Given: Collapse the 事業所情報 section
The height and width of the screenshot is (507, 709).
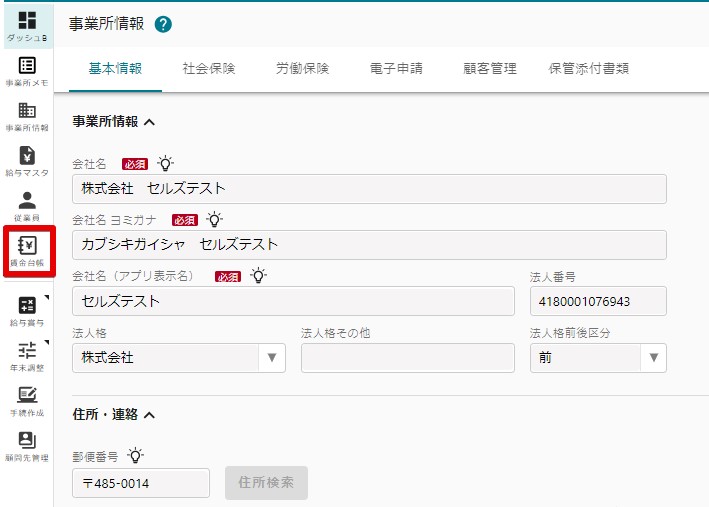Looking at the screenshot, I should (150, 122).
